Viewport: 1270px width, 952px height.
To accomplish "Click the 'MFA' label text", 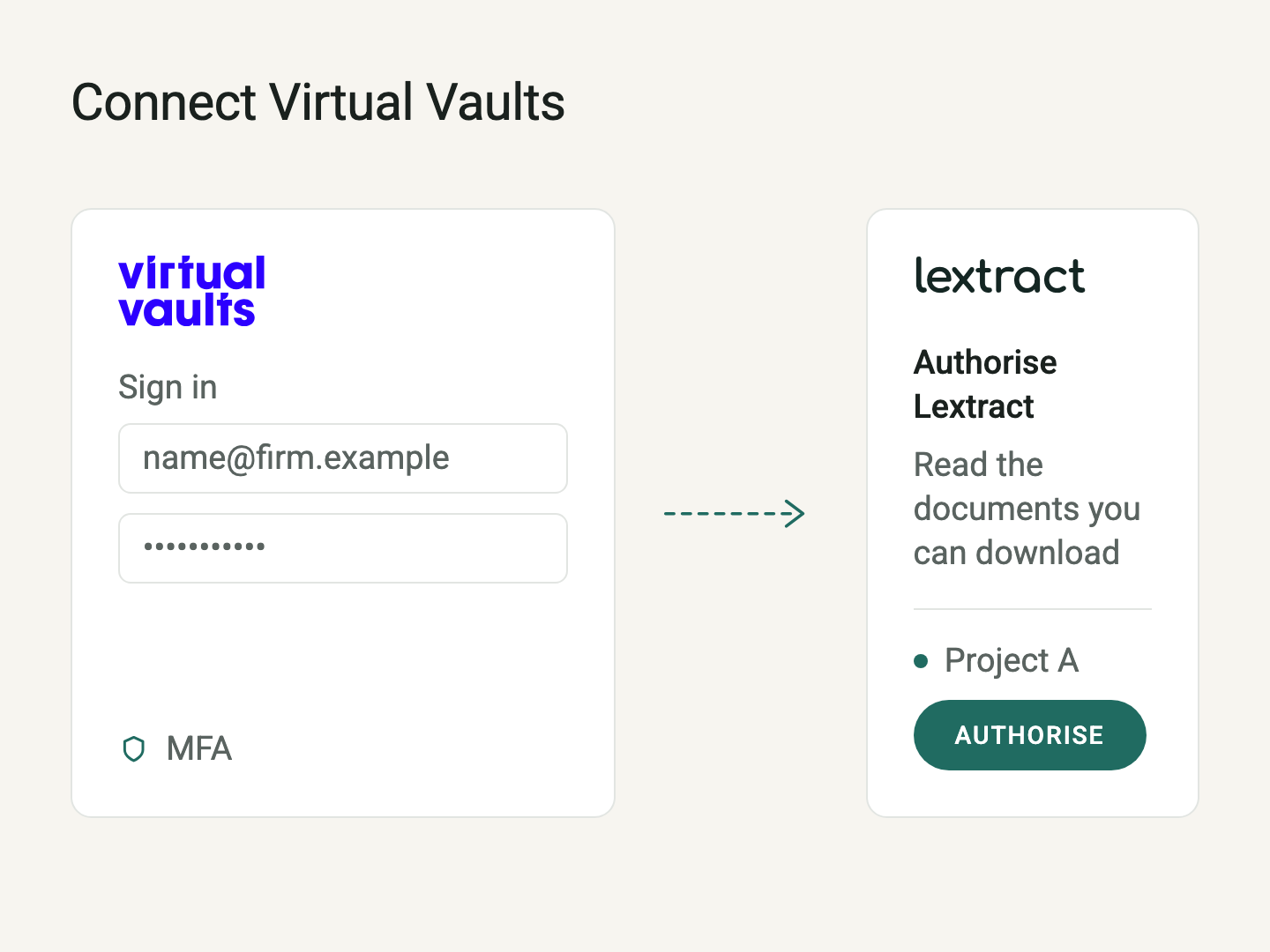I will [199, 749].
